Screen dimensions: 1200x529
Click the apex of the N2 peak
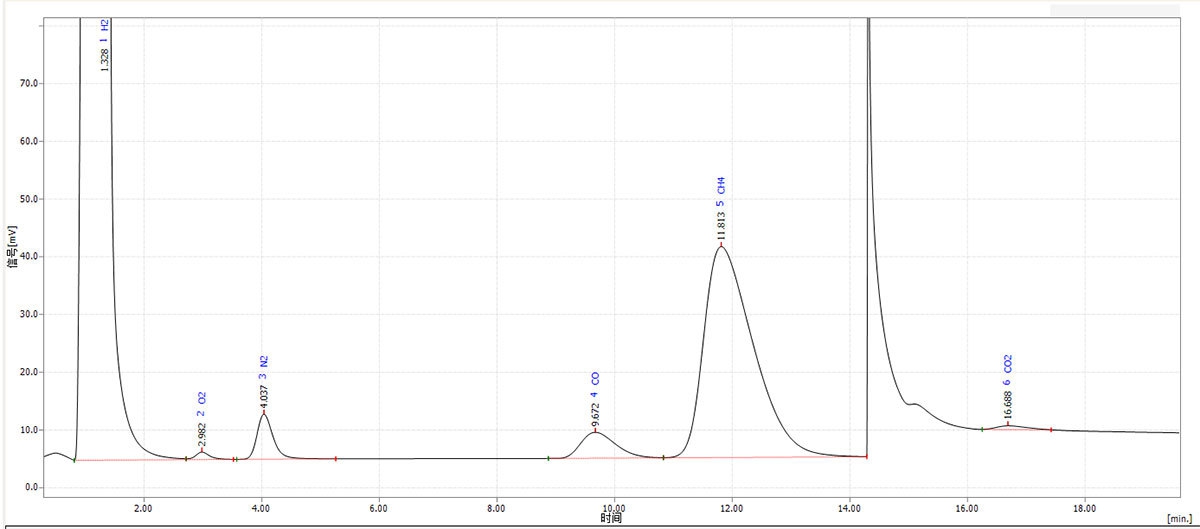pyautogui.click(x=263, y=412)
